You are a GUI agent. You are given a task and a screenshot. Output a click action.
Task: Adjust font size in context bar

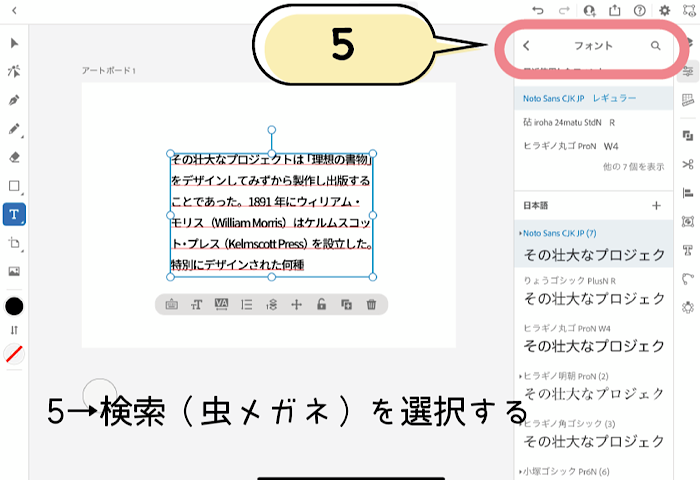click(196, 305)
